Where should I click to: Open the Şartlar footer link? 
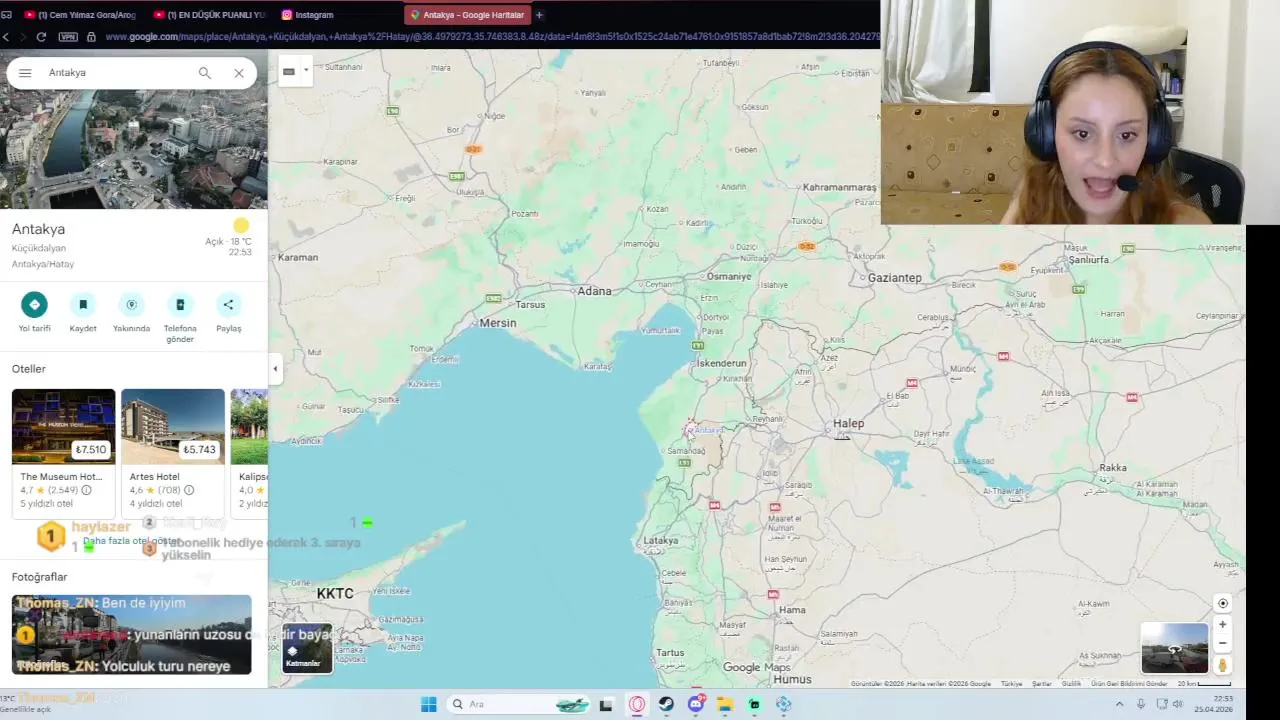click(x=1042, y=684)
